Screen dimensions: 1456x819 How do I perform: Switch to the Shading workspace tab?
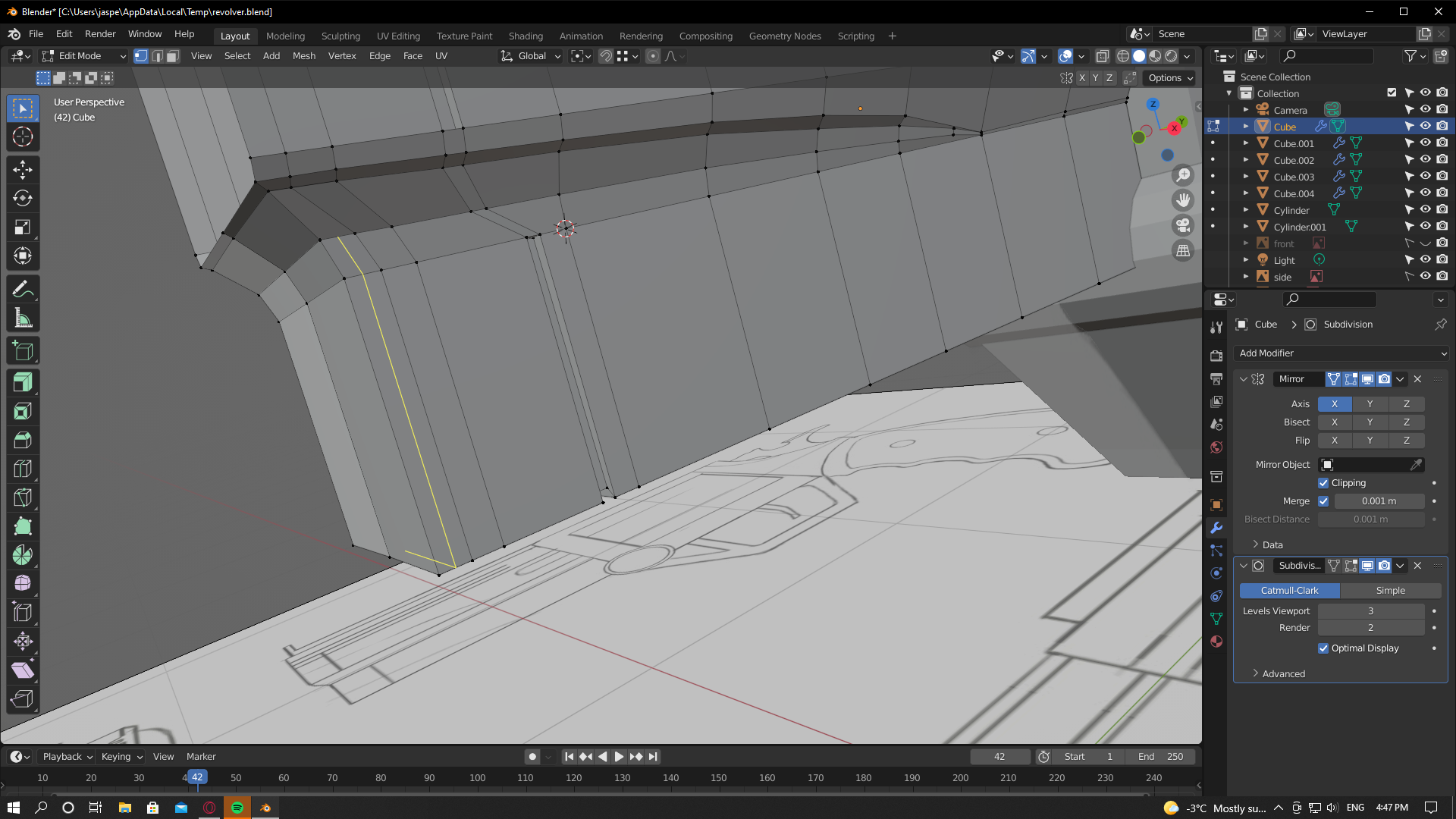click(526, 36)
